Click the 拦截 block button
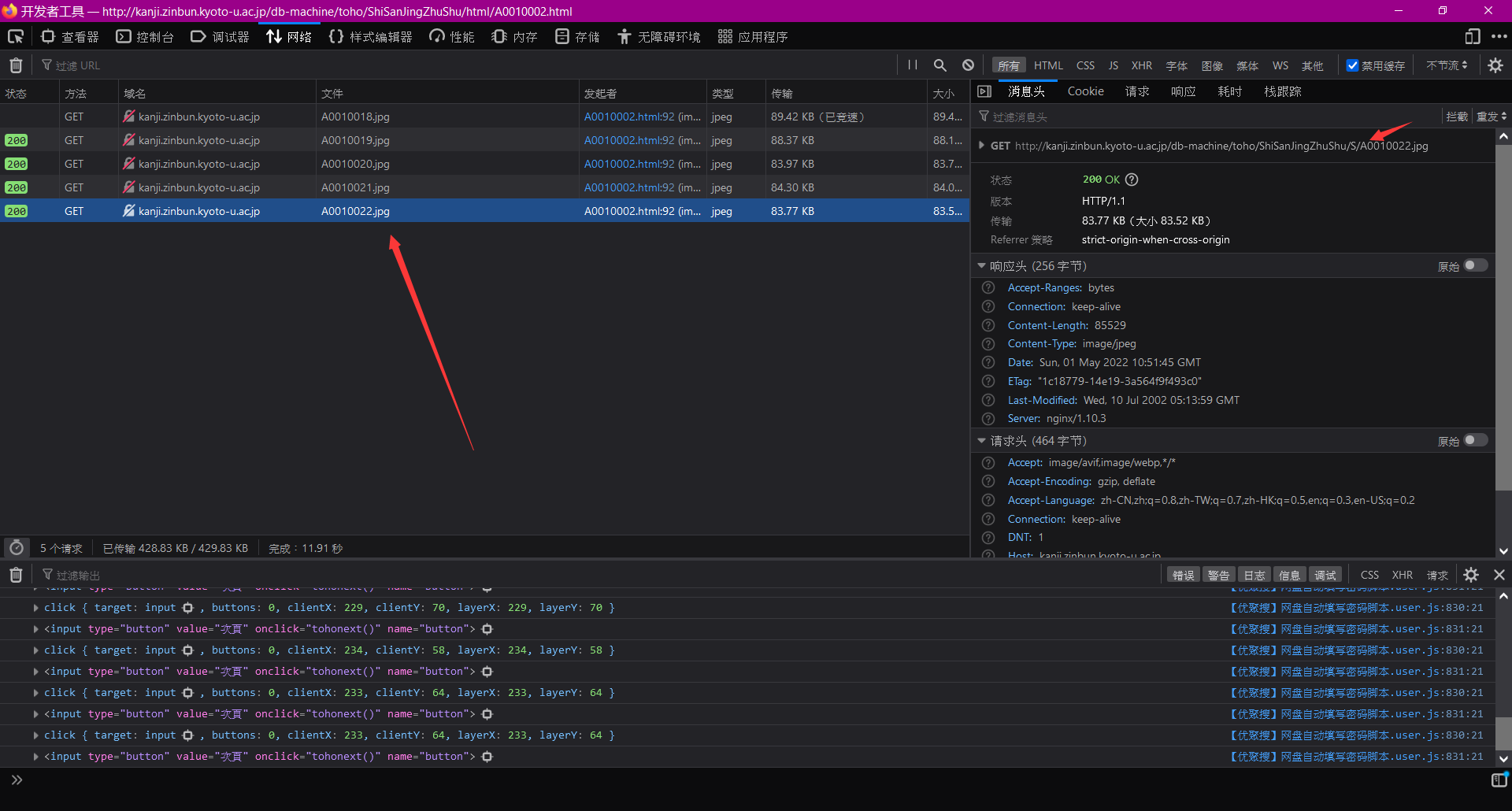 [x=1456, y=117]
